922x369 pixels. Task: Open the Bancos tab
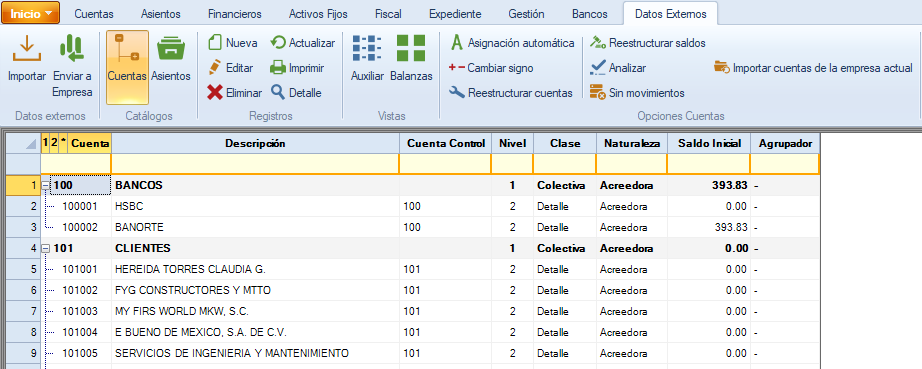pos(590,14)
